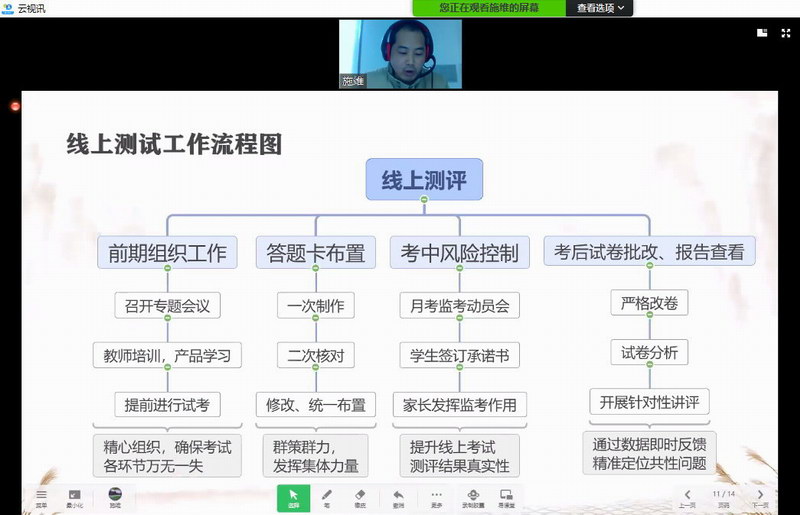Activate the eraser tool
The image size is (800, 515).
(360, 497)
